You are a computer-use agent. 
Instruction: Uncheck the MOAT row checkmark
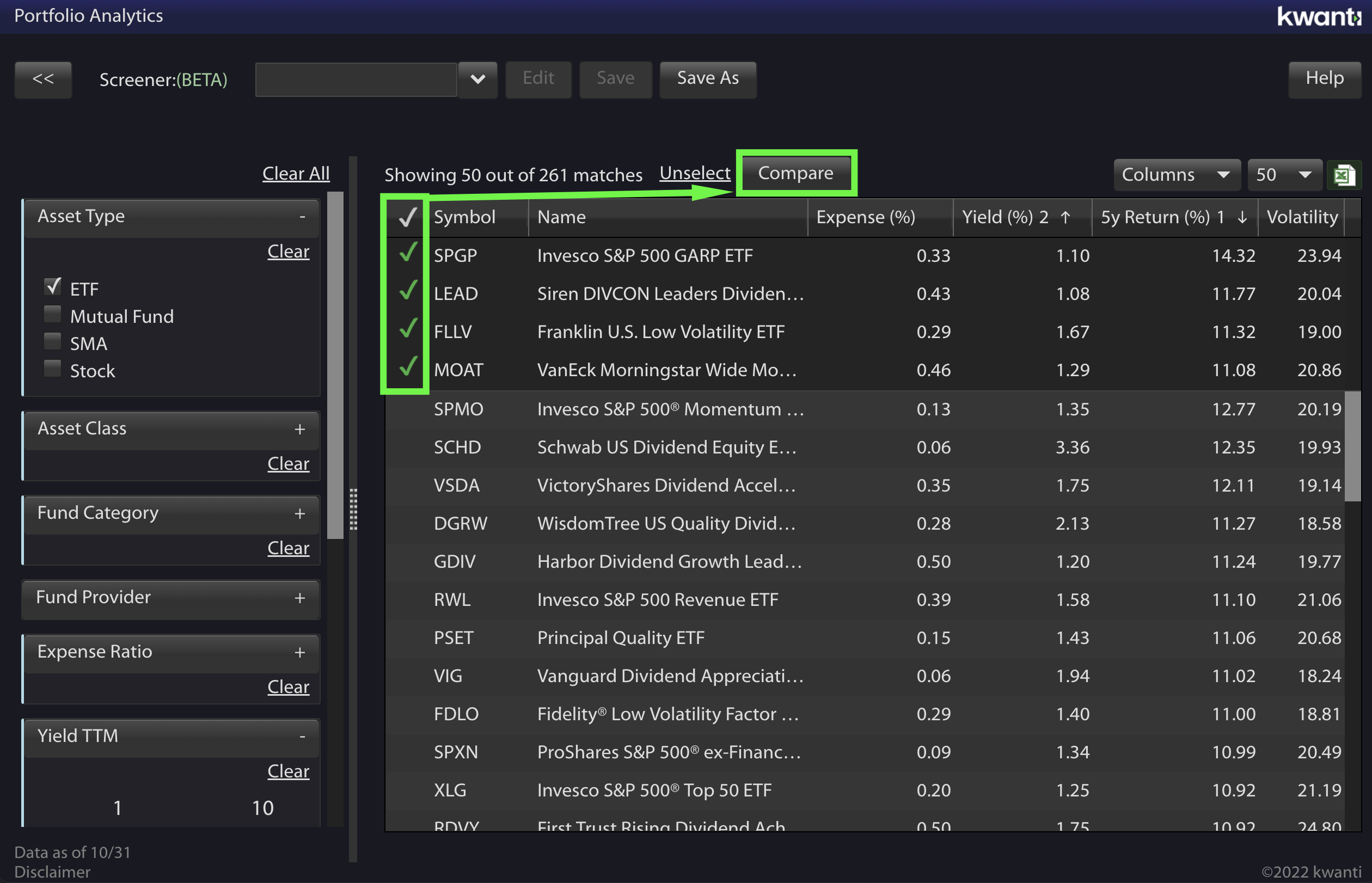pos(407,366)
